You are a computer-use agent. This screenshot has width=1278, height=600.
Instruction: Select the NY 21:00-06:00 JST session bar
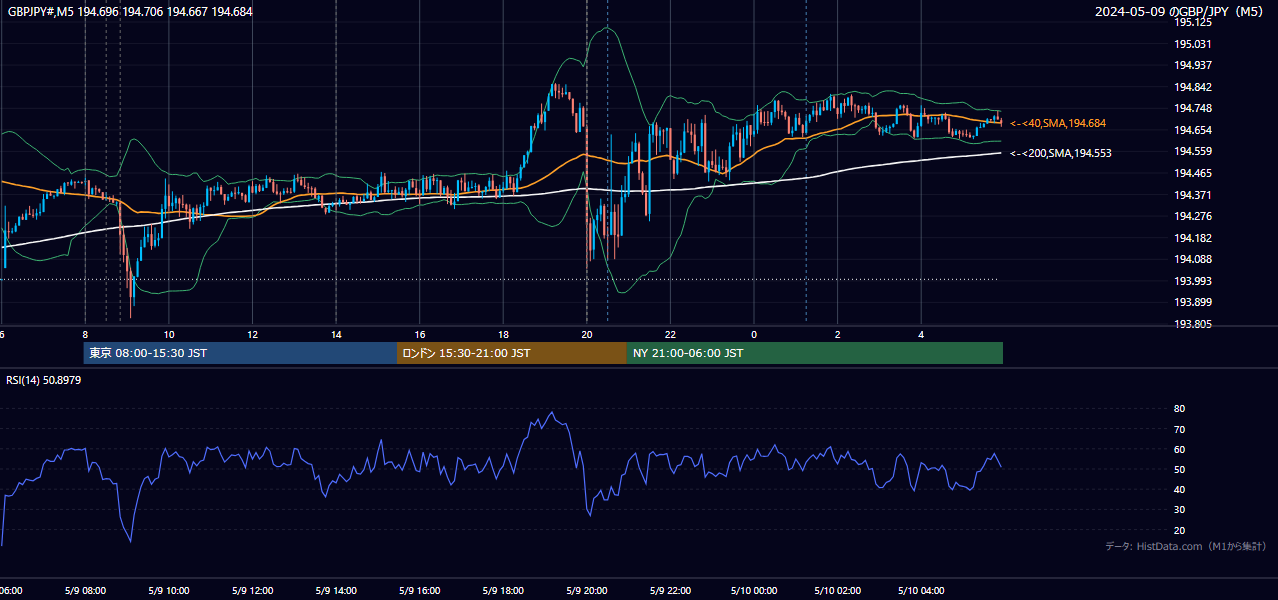tap(815, 353)
